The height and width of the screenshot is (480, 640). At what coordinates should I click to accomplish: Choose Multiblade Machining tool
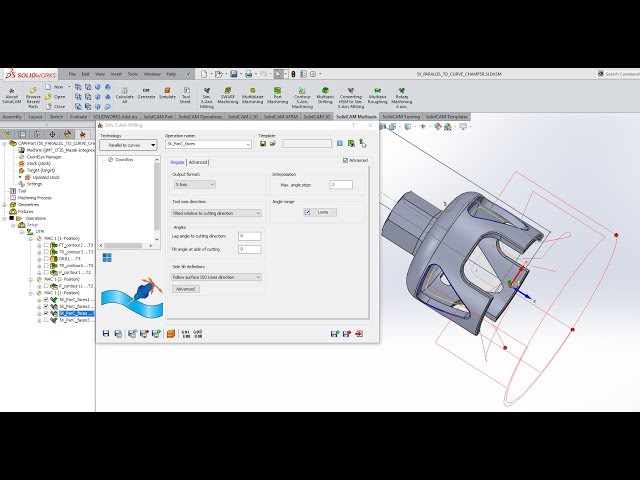[x=253, y=95]
